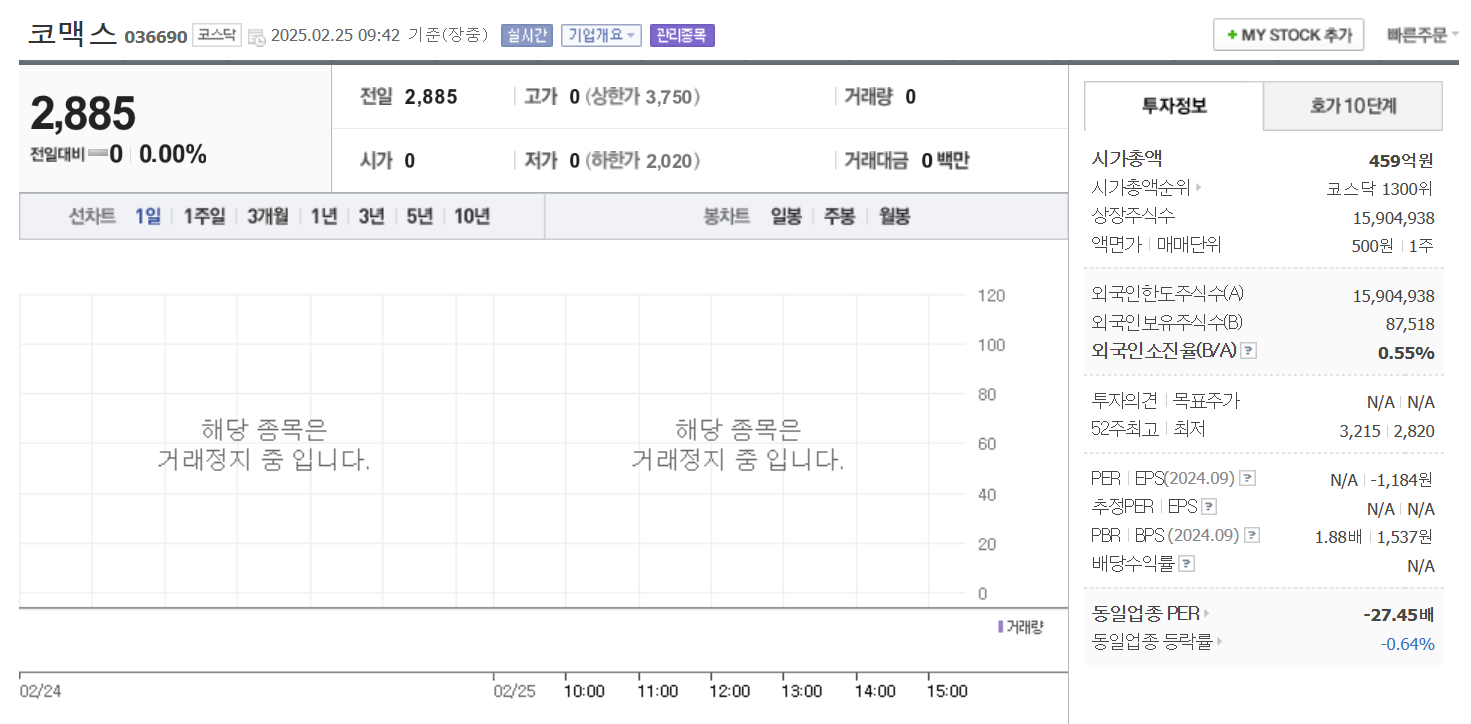Click the 코스닥 market badge next to 036690
This screenshot has height=724, width=1471.
pyautogui.click(x=216, y=33)
